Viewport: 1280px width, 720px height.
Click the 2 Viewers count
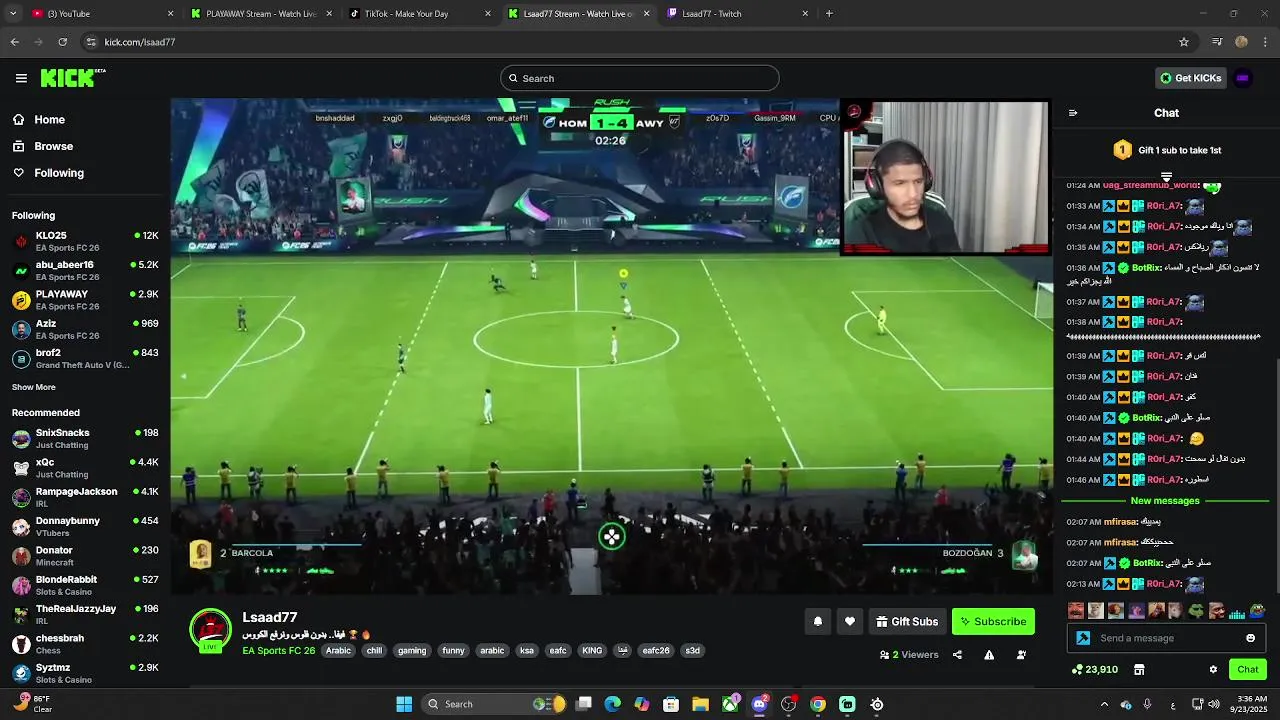[909, 655]
